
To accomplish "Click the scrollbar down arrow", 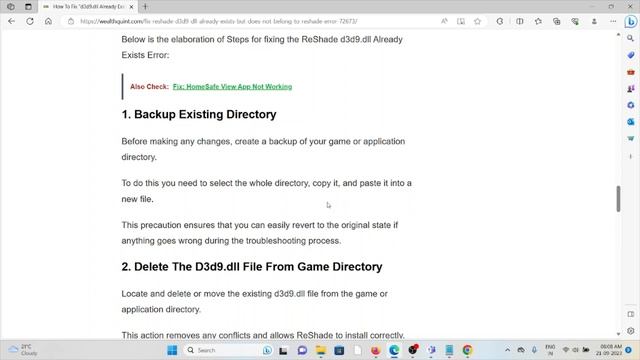I will tap(618, 334).
